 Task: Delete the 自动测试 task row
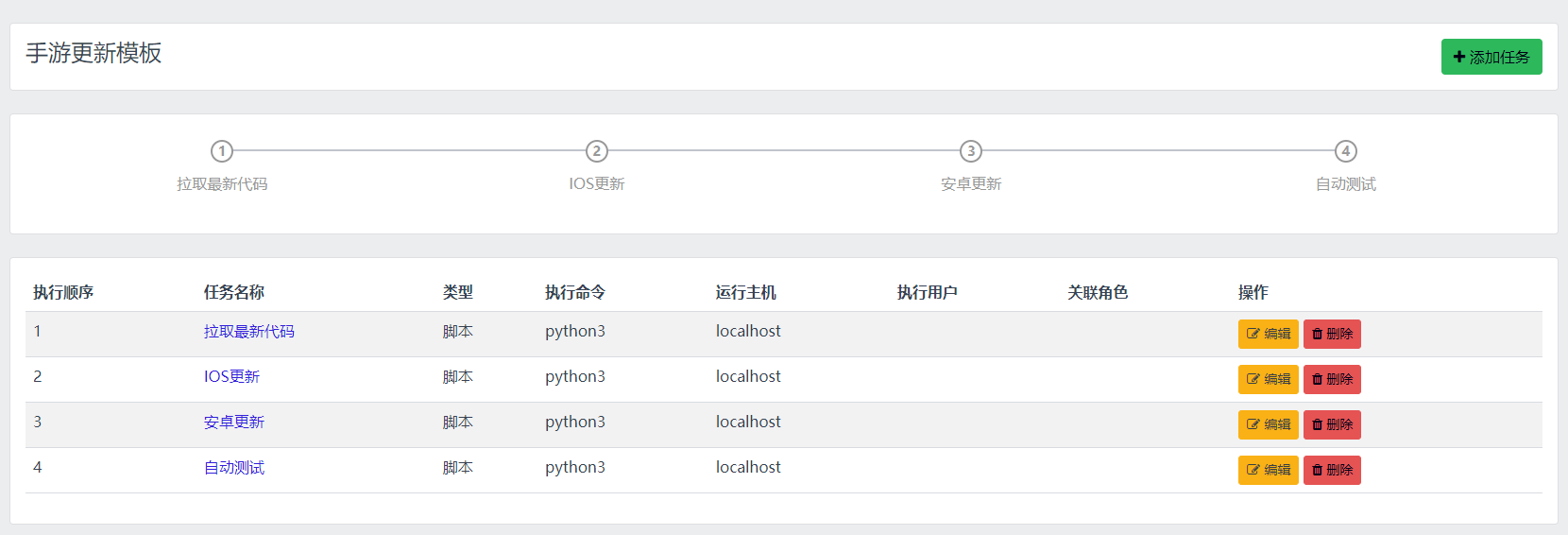point(1332,470)
